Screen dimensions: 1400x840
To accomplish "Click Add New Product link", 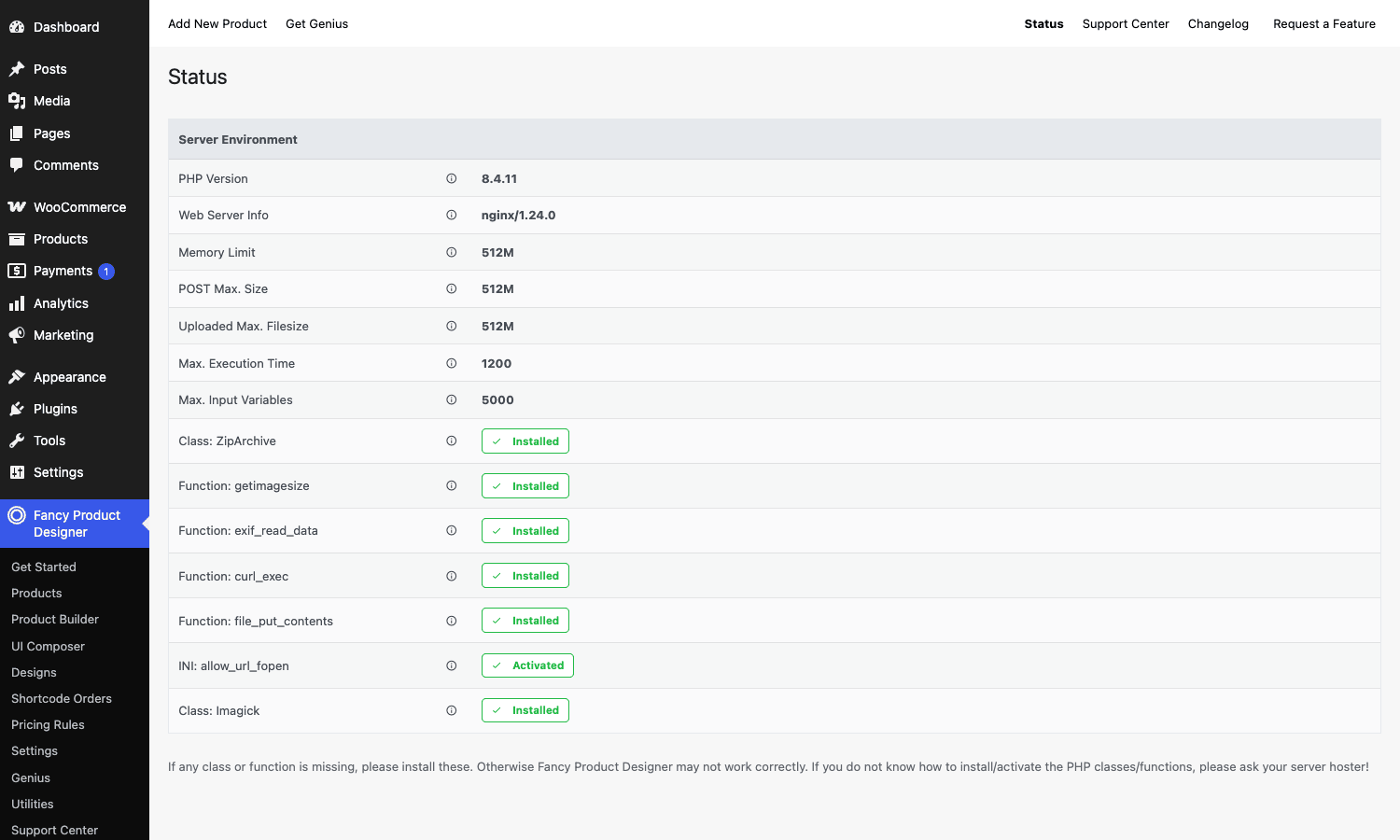I will pyautogui.click(x=217, y=23).
